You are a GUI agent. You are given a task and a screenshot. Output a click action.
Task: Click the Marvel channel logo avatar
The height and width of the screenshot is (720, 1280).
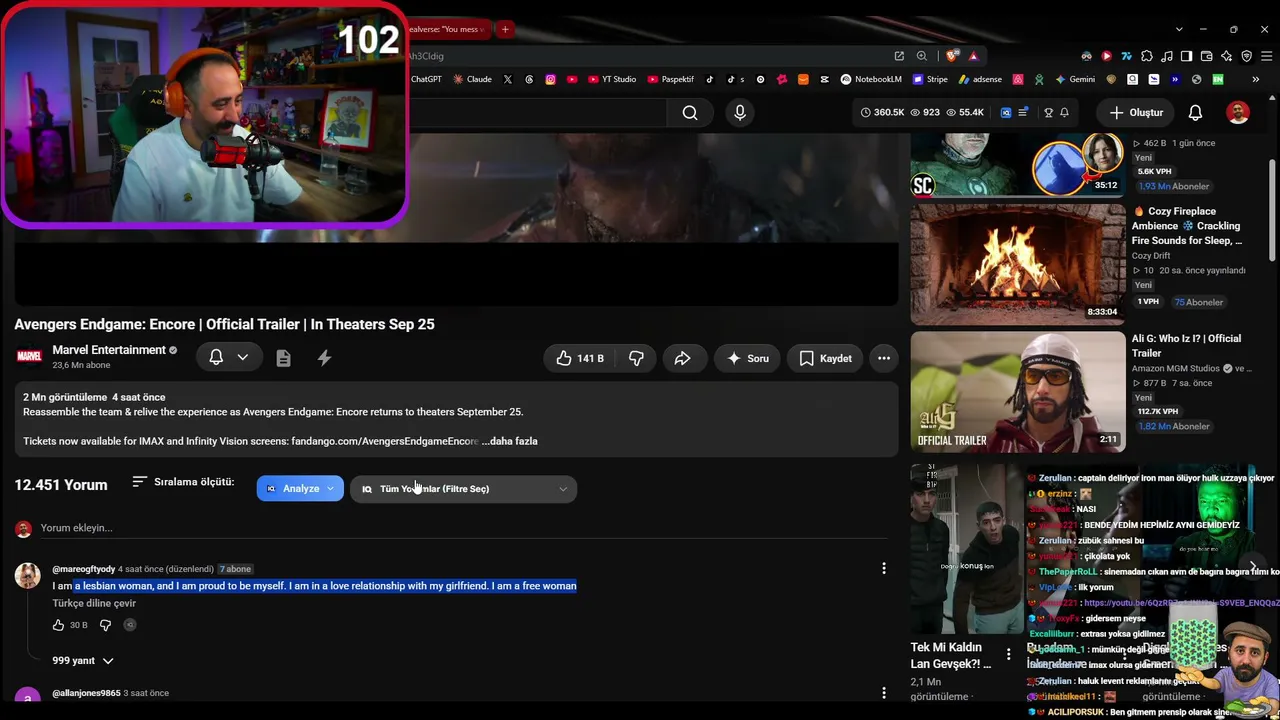(x=29, y=356)
